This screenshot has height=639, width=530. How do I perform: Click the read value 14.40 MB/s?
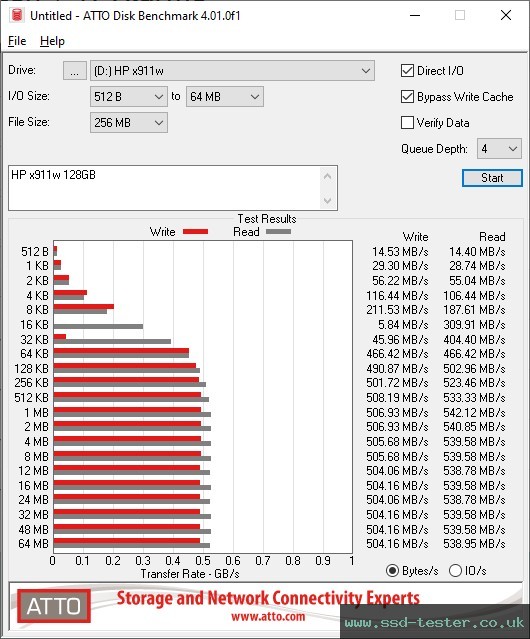pos(477,251)
